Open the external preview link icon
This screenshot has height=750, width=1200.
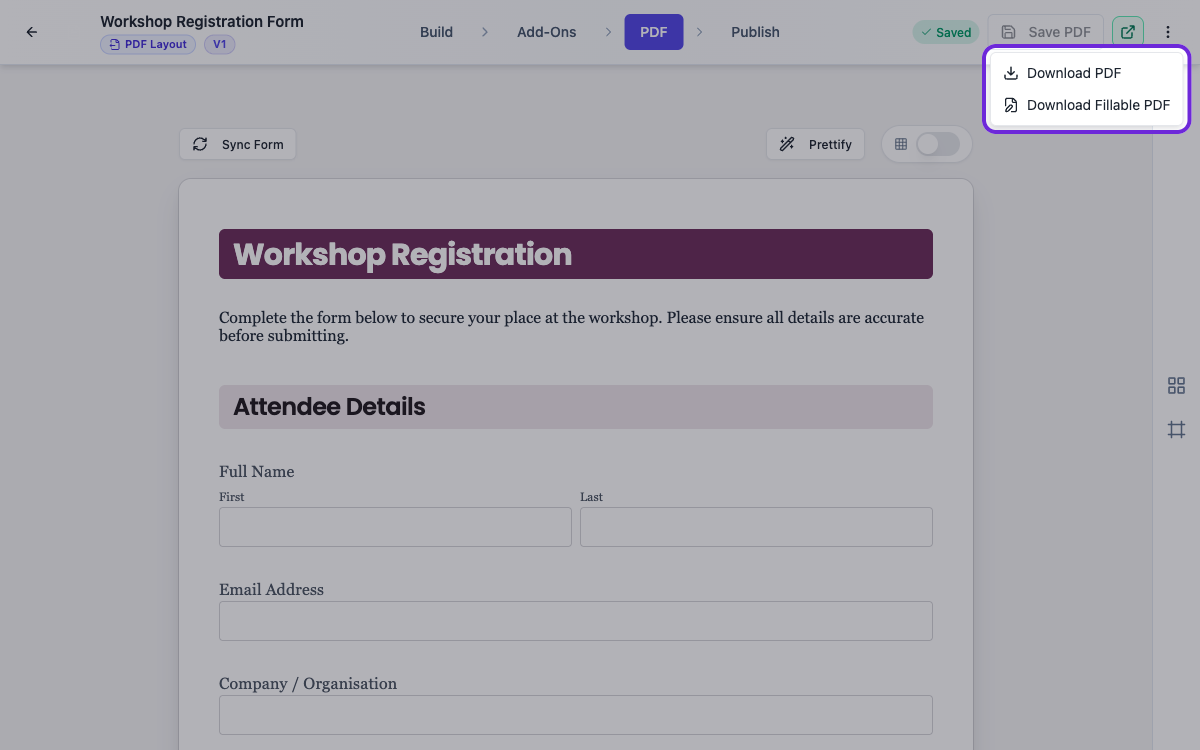(x=1128, y=32)
